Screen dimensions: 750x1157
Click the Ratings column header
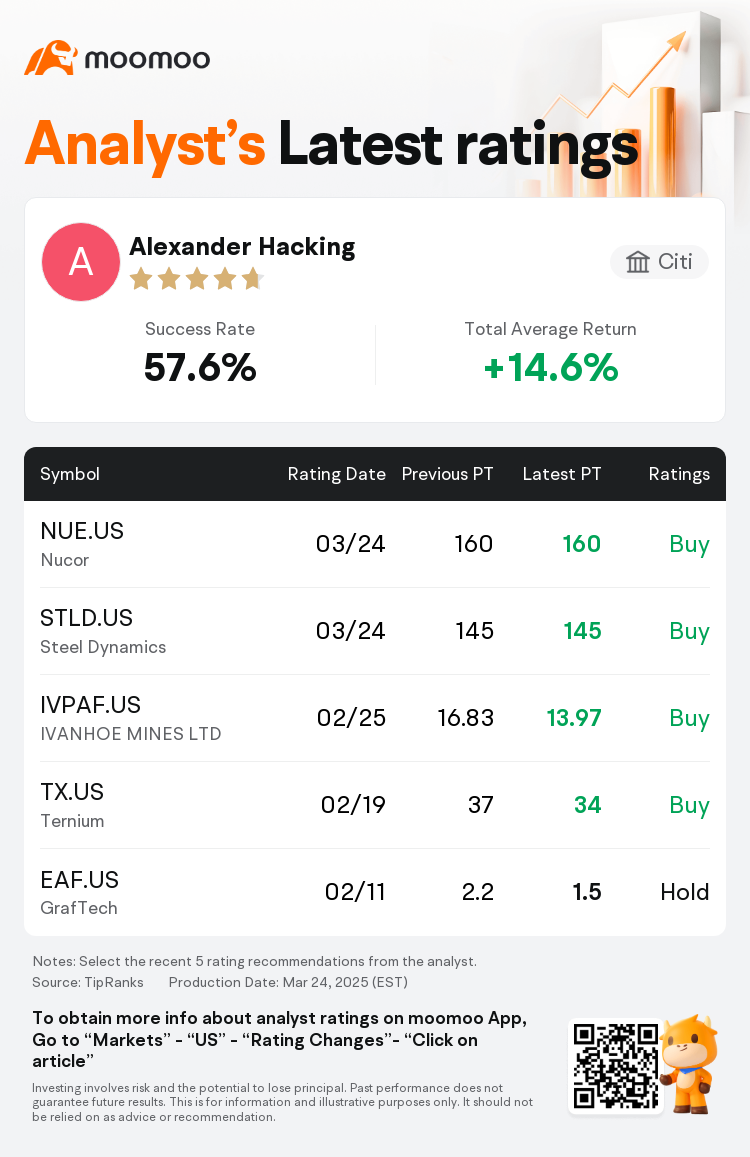point(679,474)
